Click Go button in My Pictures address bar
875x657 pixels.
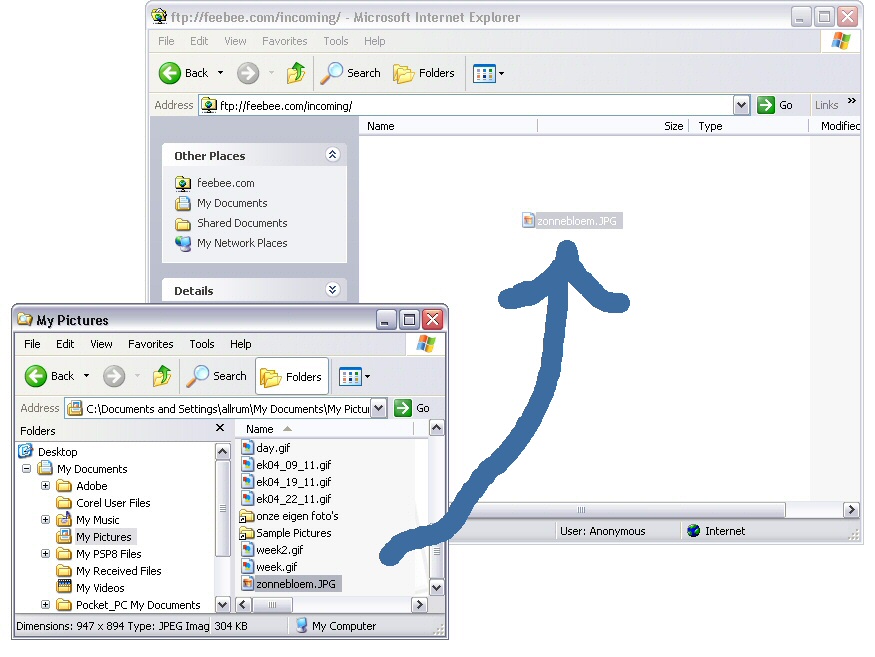412,408
